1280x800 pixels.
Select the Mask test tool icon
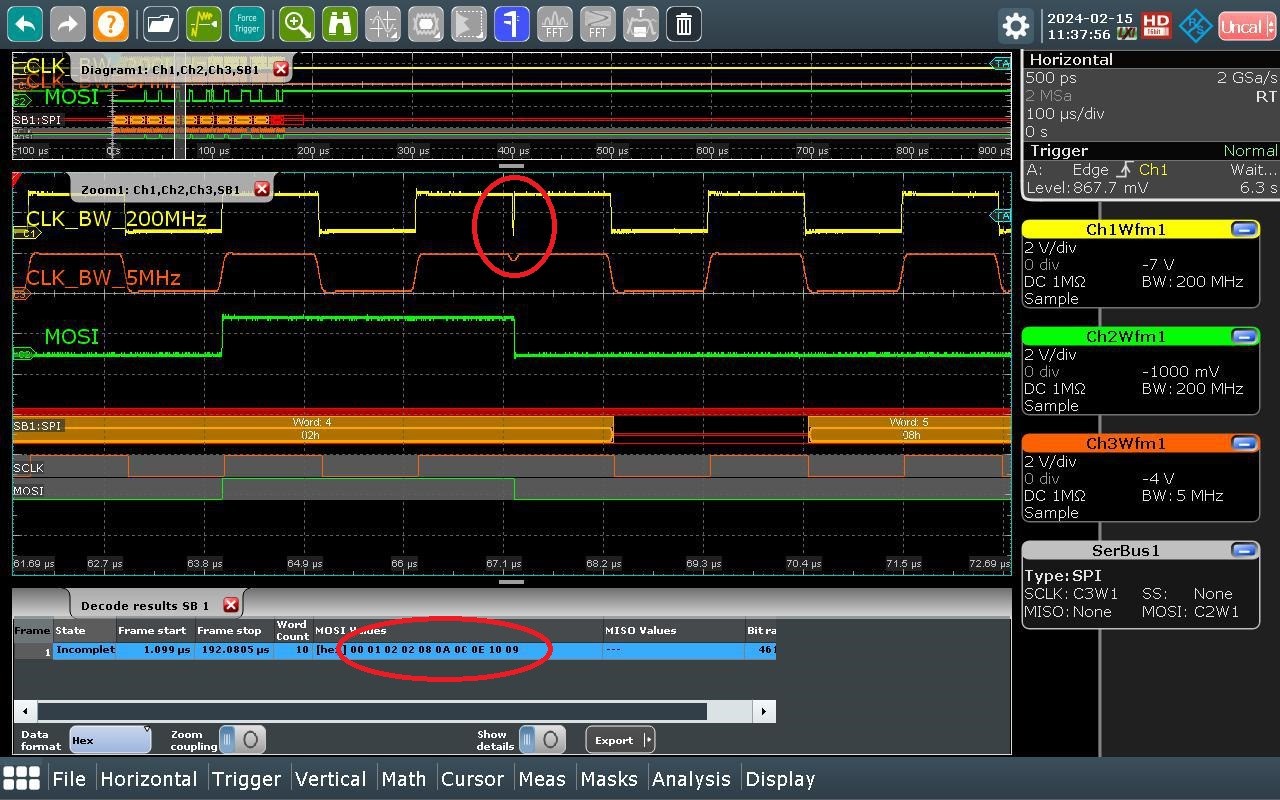pyautogui.click(x=426, y=24)
